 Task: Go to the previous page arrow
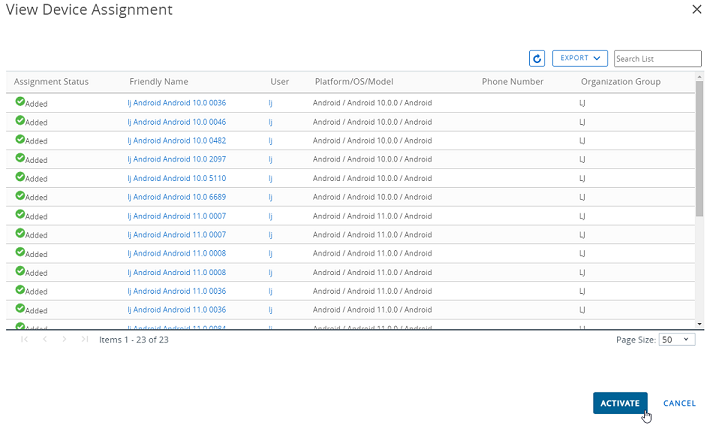pyautogui.click(x=44, y=340)
